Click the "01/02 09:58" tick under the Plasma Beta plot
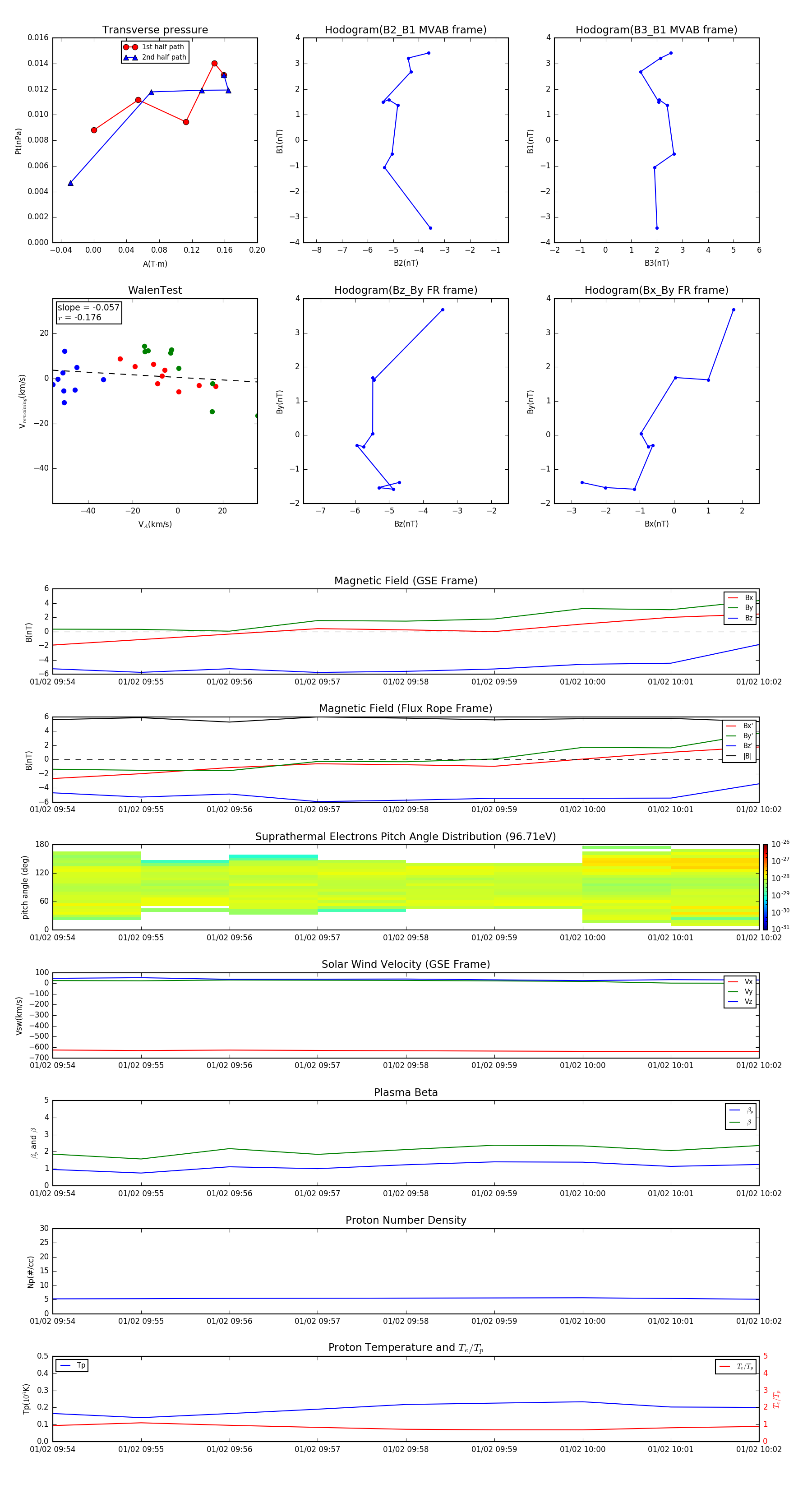This screenshot has width=812, height=1489. [x=406, y=1193]
